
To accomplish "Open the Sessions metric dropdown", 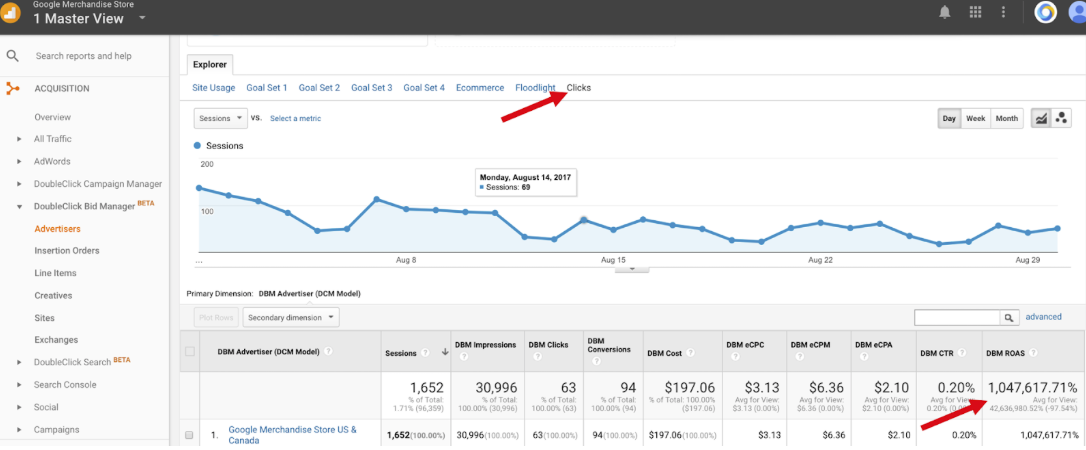I will coord(220,118).
